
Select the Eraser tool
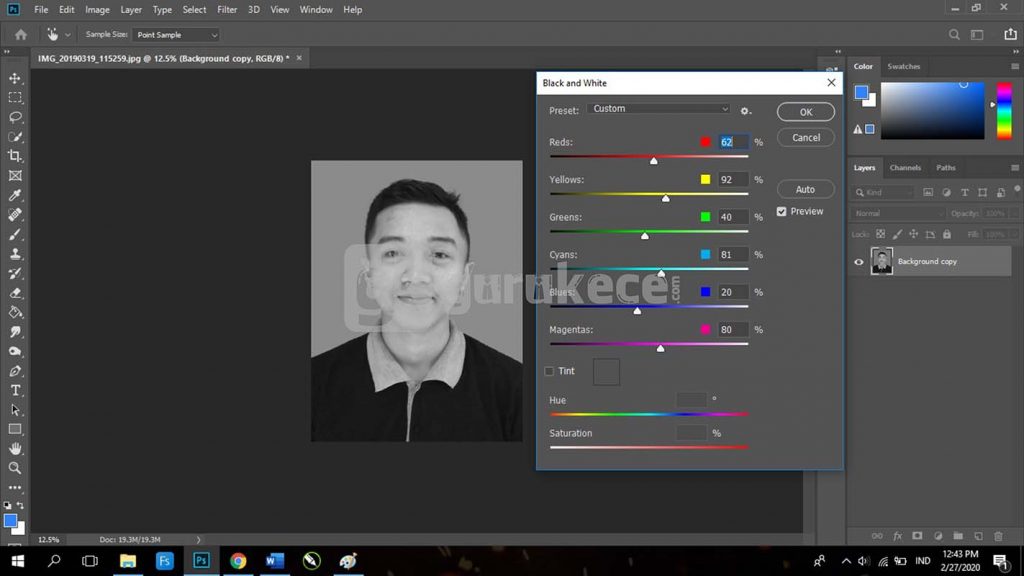tap(15, 293)
